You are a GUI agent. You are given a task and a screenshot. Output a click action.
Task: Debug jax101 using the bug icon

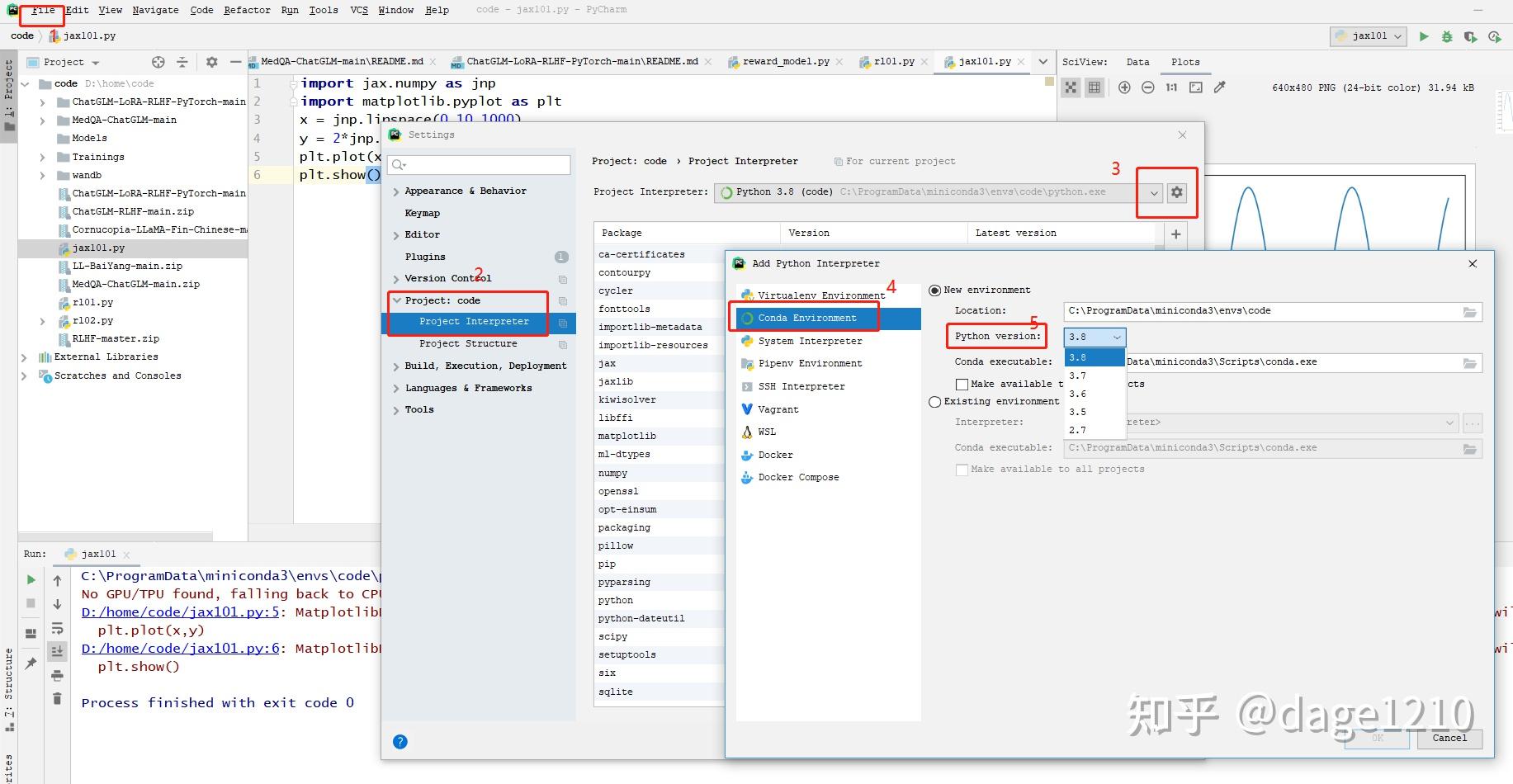click(1446, 36)
